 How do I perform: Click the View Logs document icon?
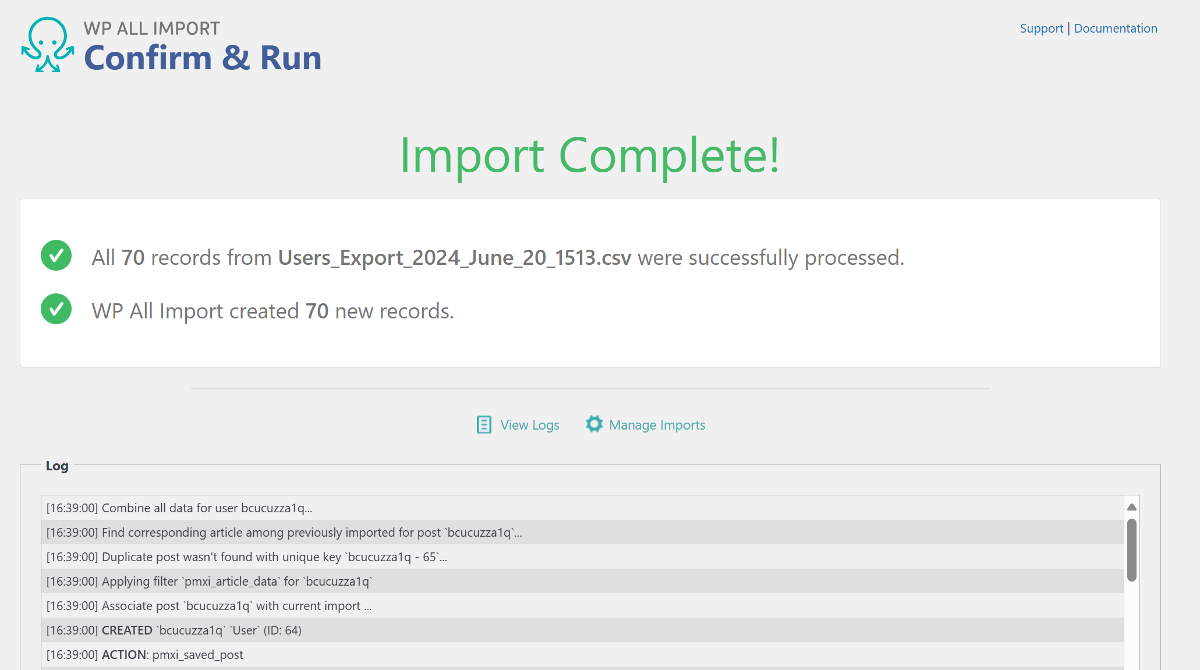click(x=484, y=425)
